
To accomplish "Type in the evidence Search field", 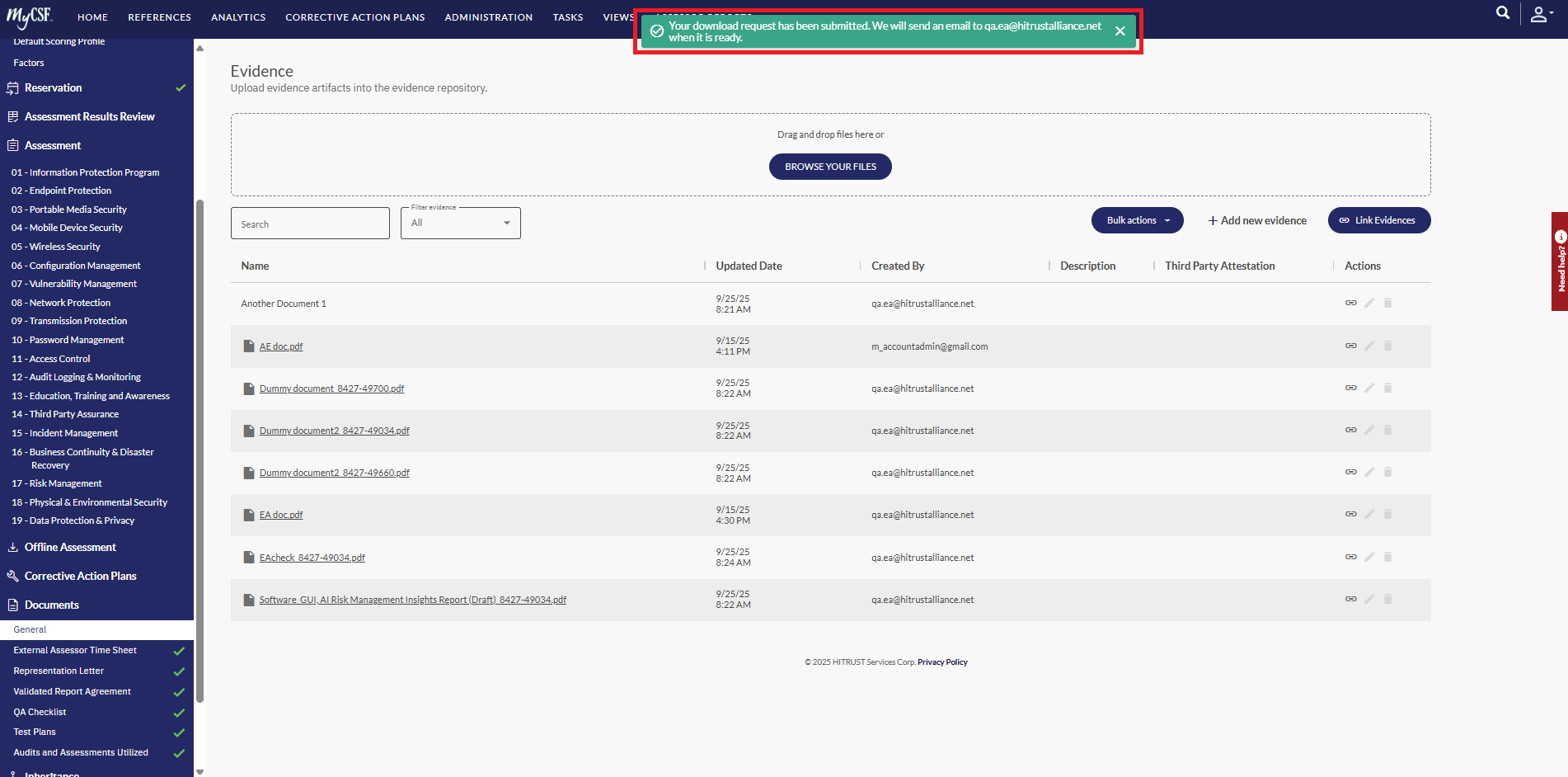I will click(310, 224).
